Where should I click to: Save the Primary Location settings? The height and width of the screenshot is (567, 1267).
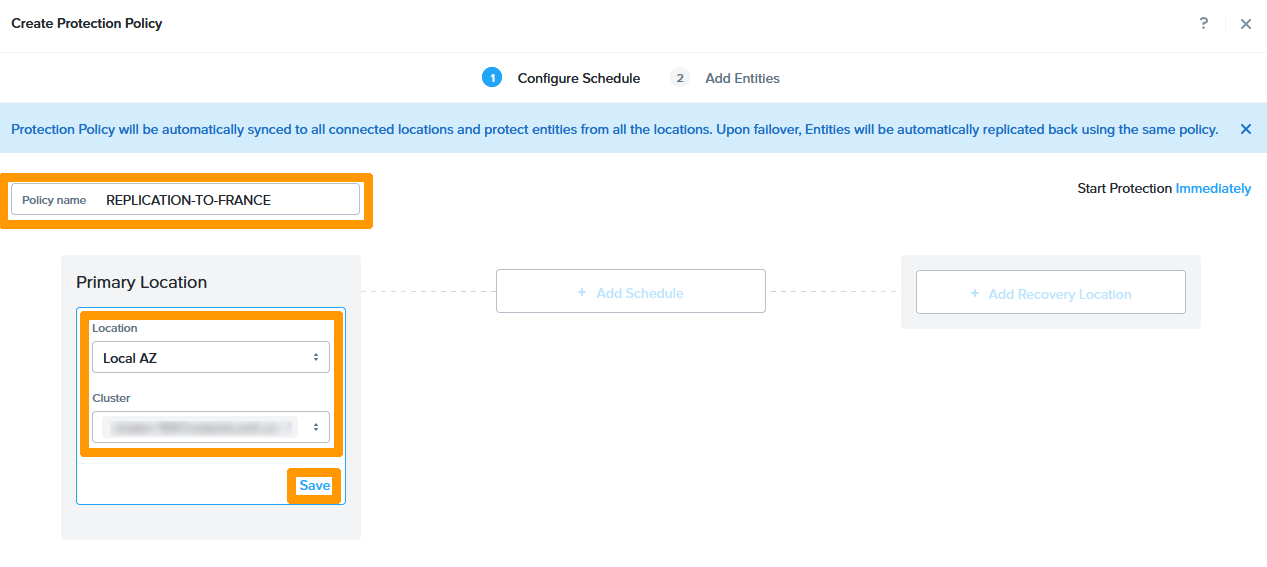click(315, 485)
